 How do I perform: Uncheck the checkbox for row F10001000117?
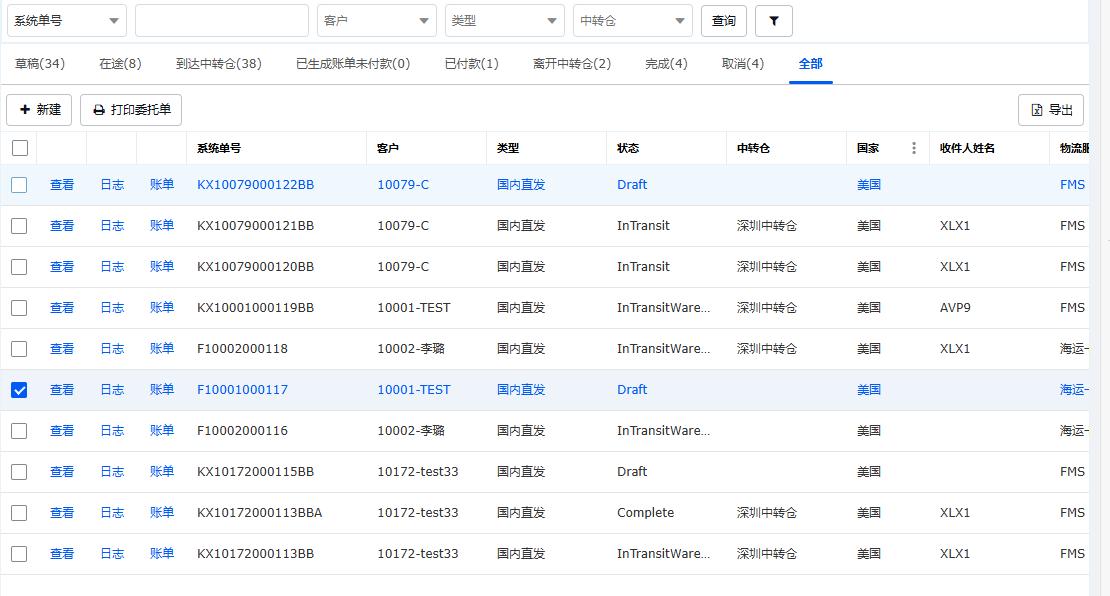[19, 390]
